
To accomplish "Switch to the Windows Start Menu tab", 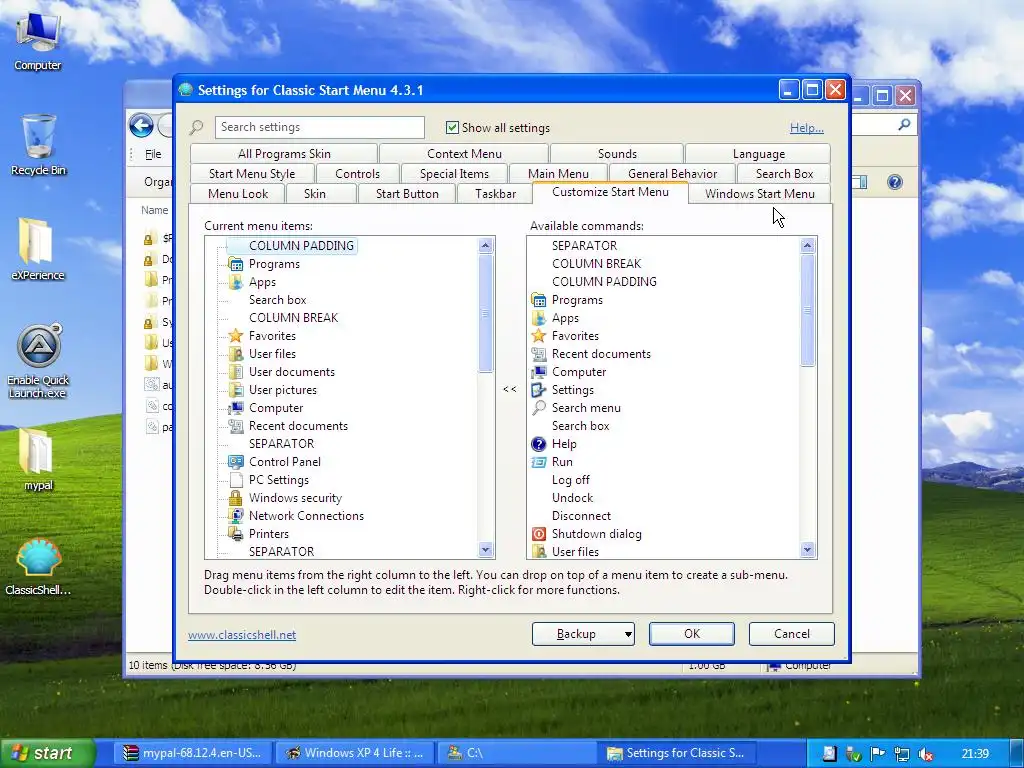I will pos(760,193).
